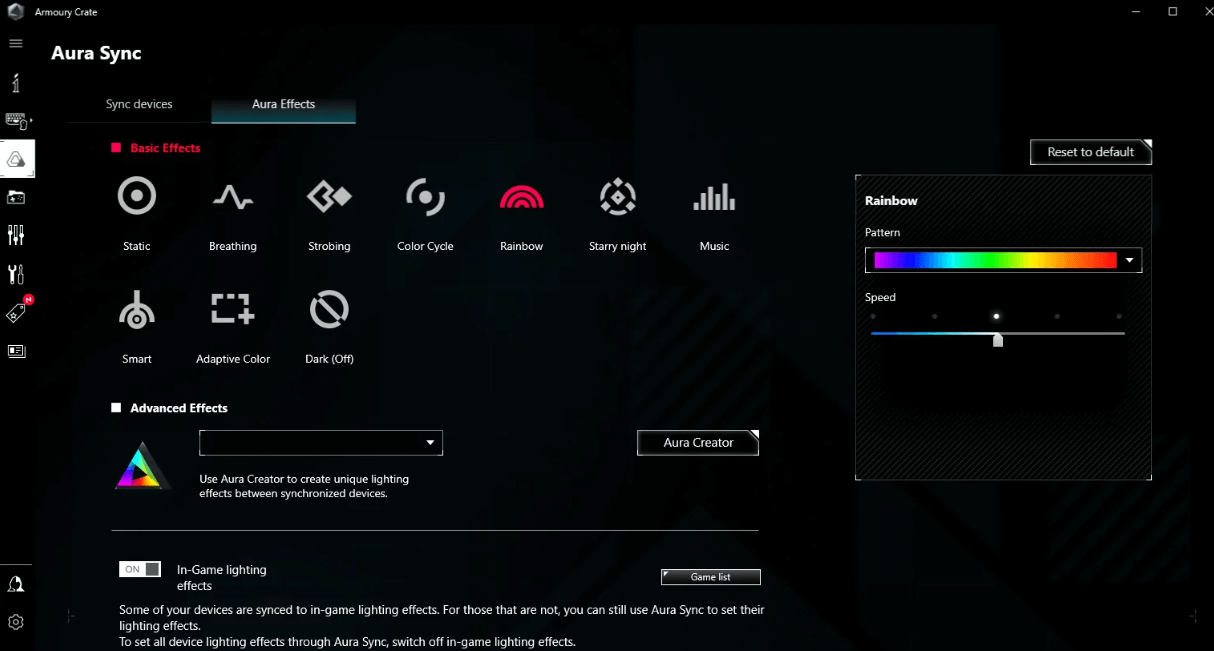Expand the hamburger menu in sidebar

(x=16, y=44)
